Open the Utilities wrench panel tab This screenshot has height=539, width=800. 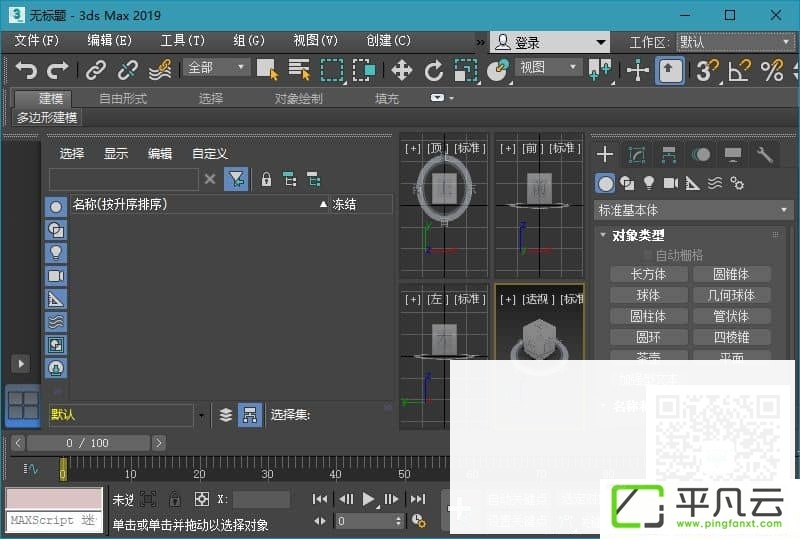tap(765, 154)
